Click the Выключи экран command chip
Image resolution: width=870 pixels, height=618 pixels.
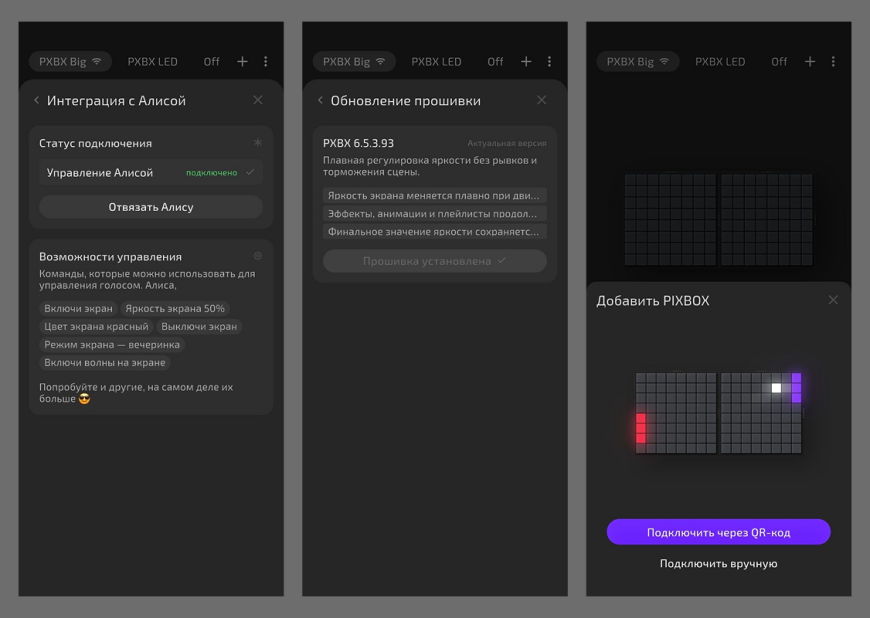tap(199, 326)
